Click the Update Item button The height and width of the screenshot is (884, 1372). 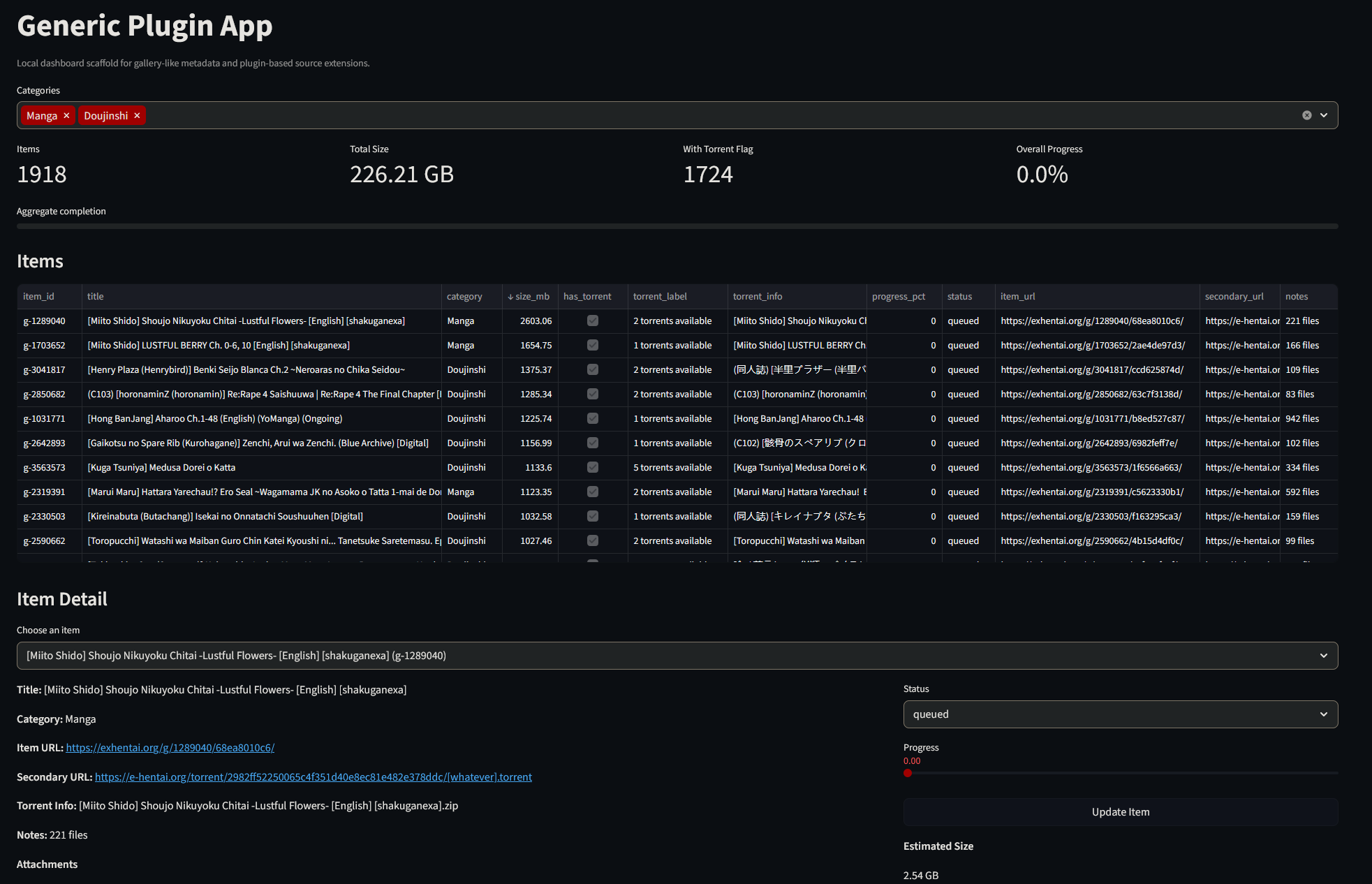coord(1120,812)
